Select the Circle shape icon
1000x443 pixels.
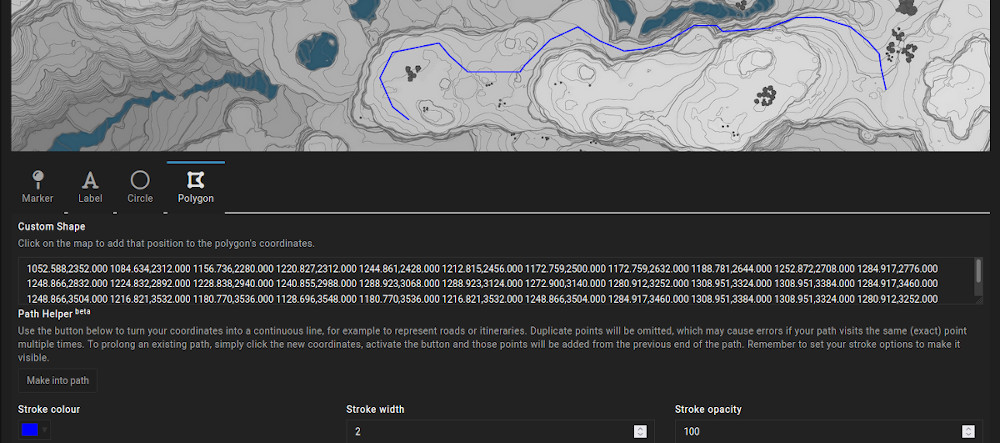pos(140,180)
